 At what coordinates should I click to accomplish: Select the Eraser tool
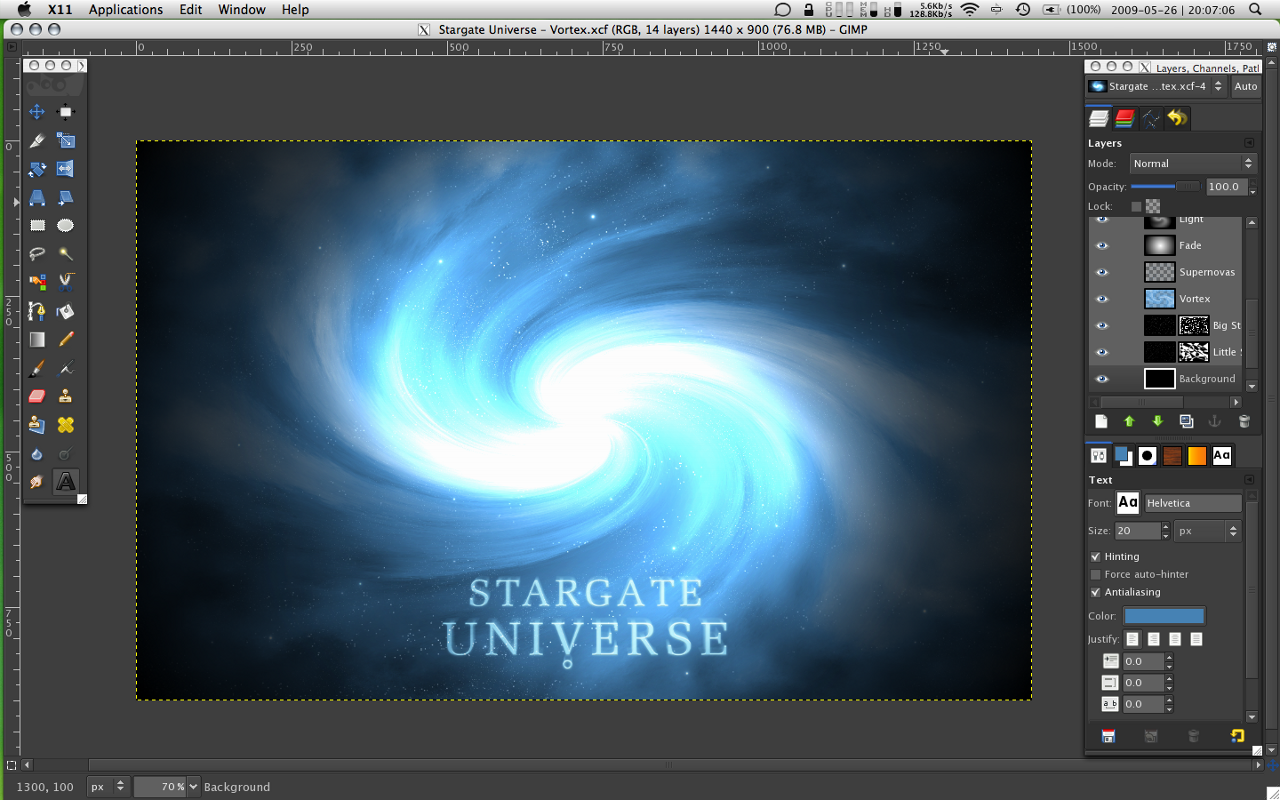(37, 397)
